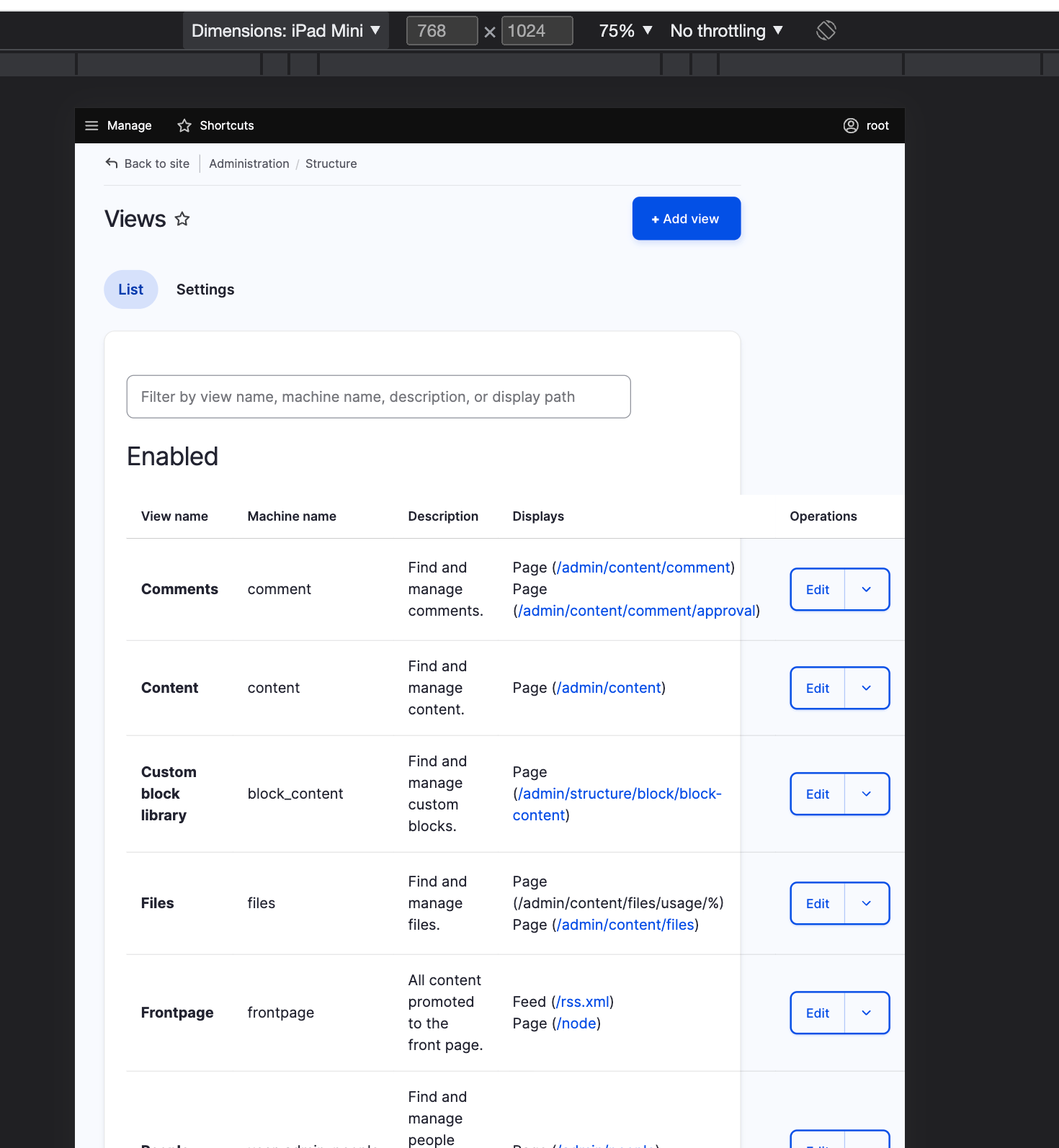Image resolution: width=1059 pixels, height=1148 pixels.
Task: Click the Description column header
Action: [x=443, y=516]
